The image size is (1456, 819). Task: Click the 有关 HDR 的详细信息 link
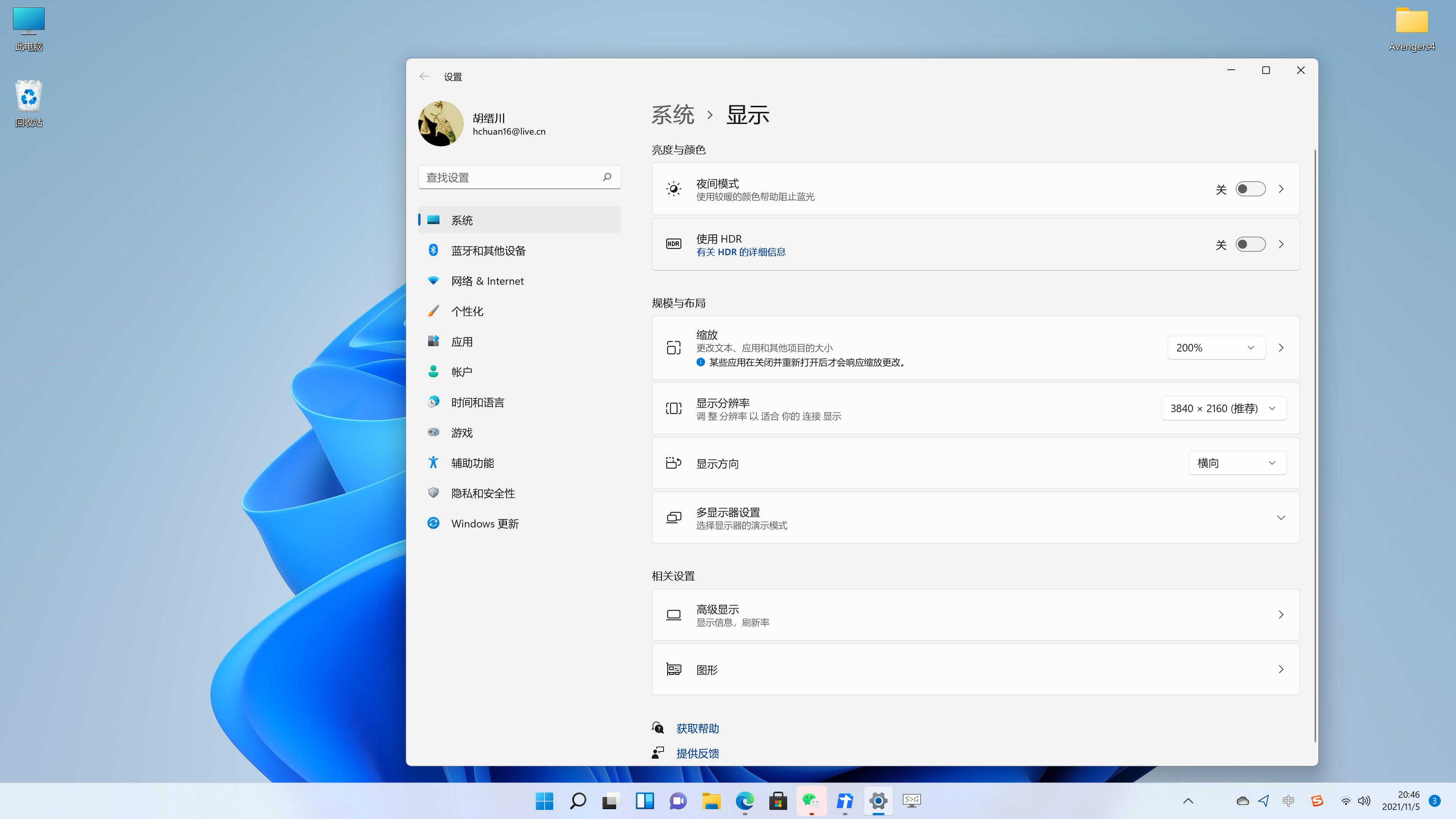coord(741,252)
